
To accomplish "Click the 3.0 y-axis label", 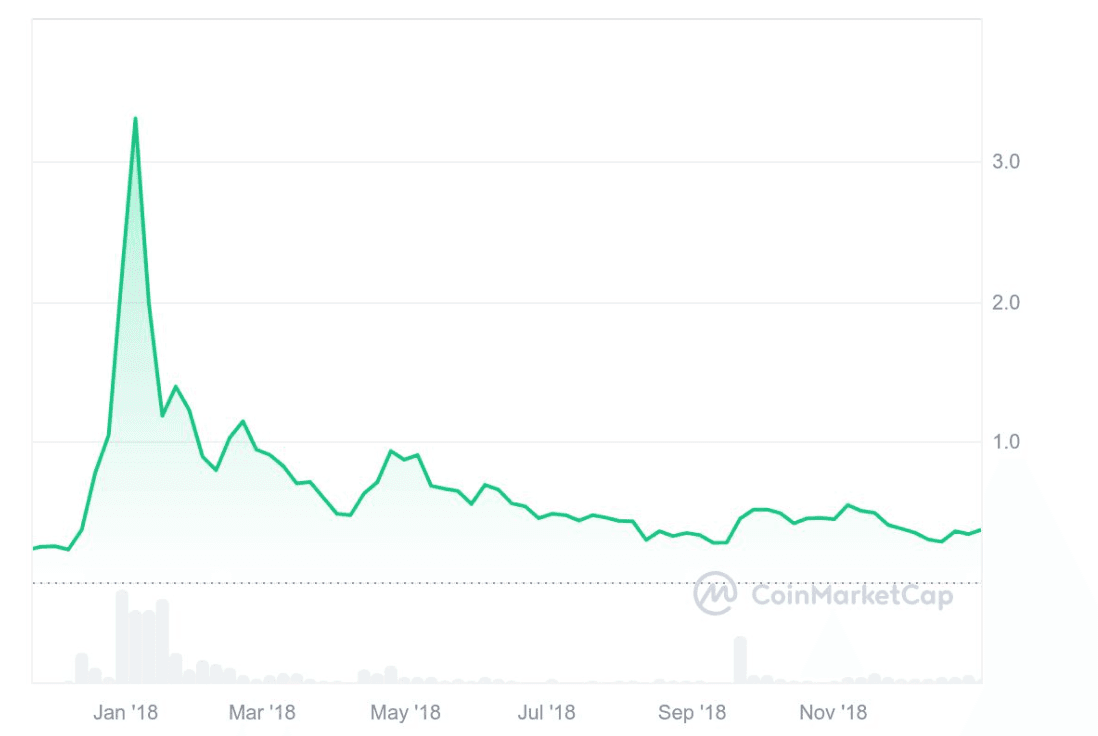I will pyautogui.click(x=1005, y=162).
